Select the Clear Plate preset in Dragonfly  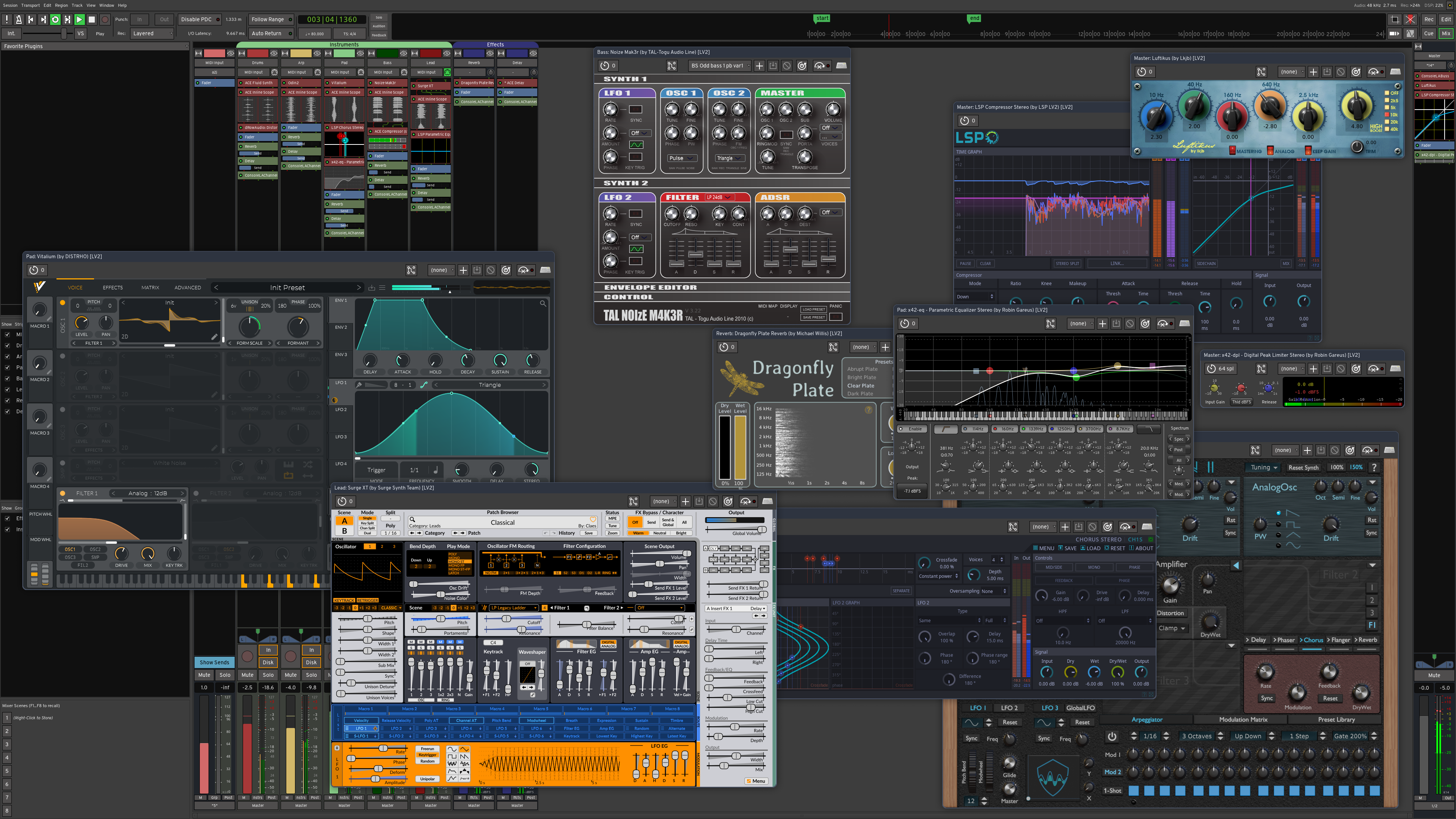point(860,386)
